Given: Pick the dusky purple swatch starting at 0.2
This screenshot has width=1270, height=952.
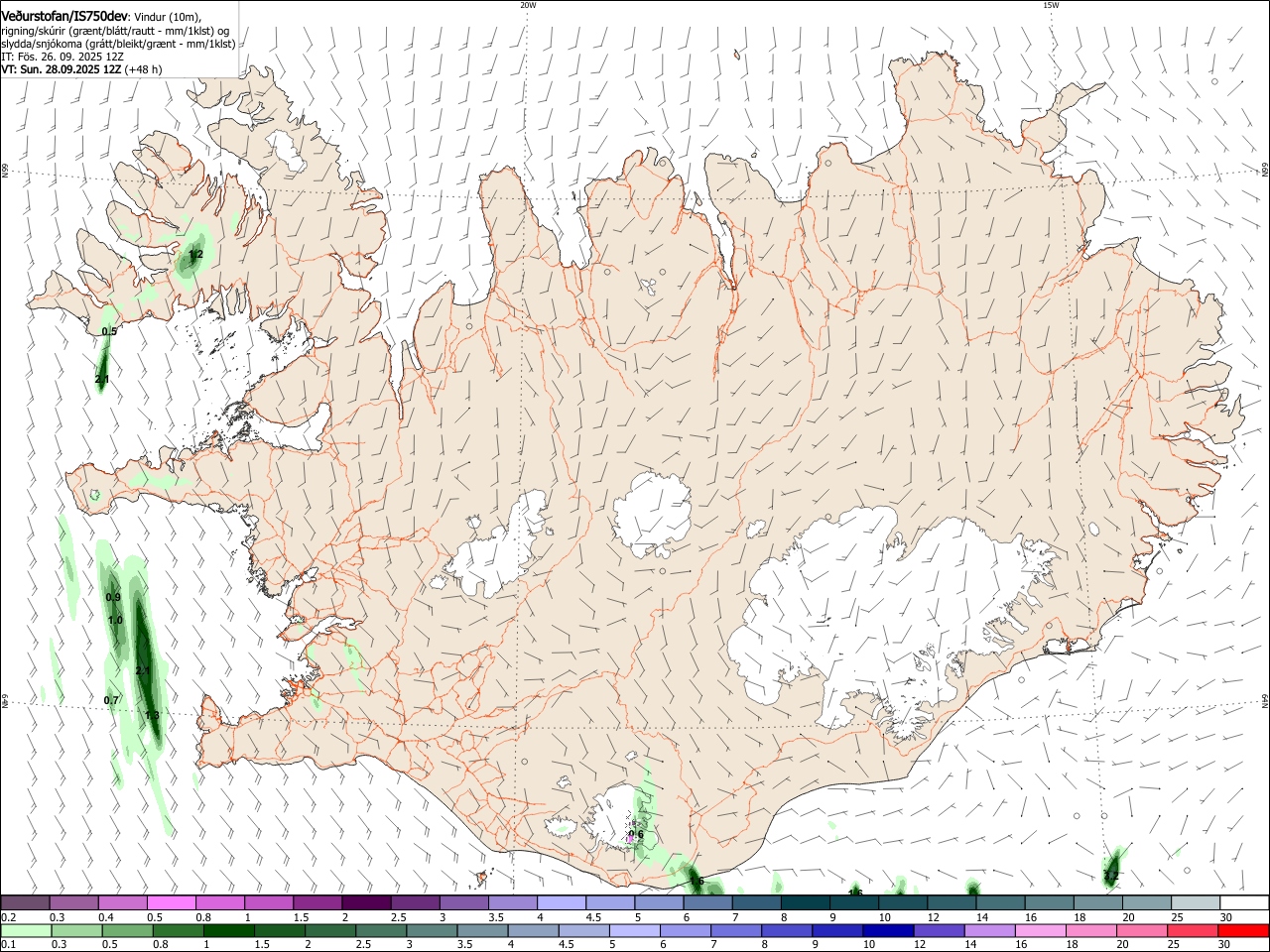Looking at the screenshot, I should (x=25, y=902).
